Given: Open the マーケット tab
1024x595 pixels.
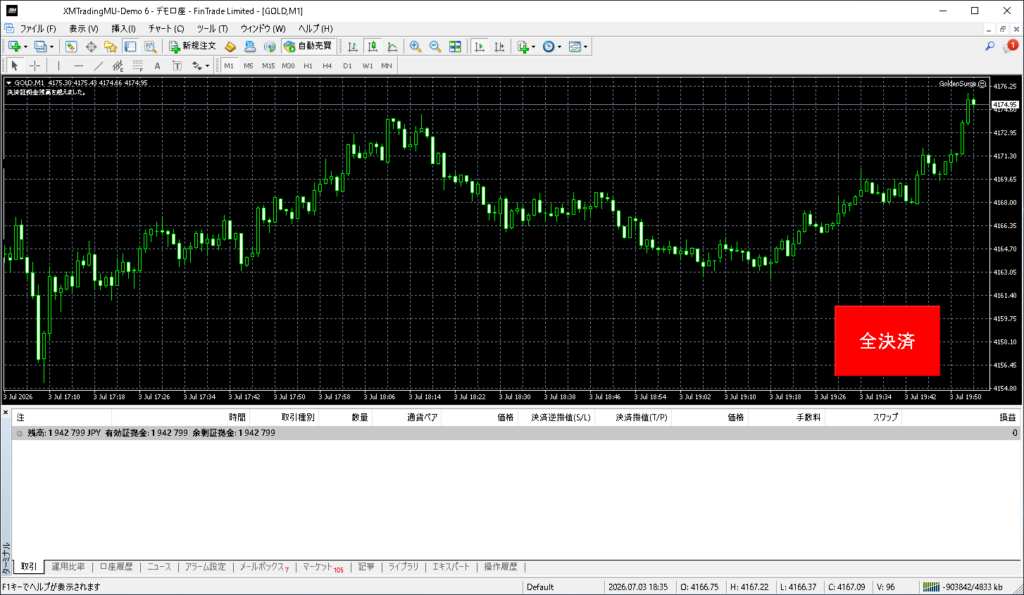Looking at the screenshot, I should point(322,567).
